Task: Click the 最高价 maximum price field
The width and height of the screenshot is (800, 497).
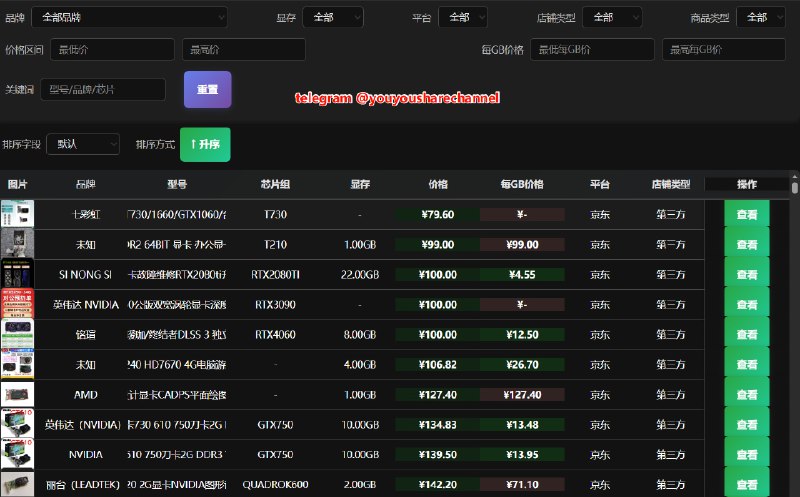Action: 243,50
